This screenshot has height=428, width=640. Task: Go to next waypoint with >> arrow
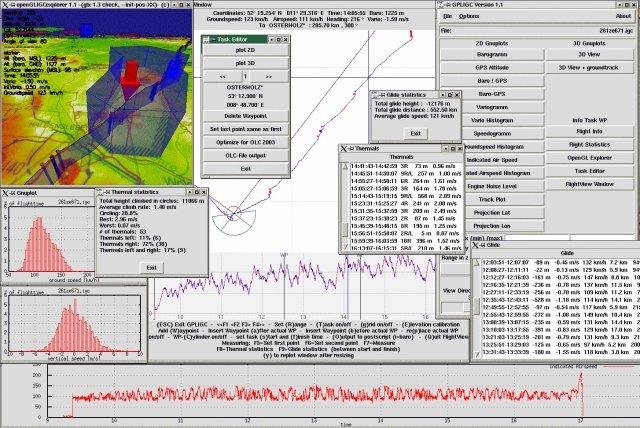point(269,77)
